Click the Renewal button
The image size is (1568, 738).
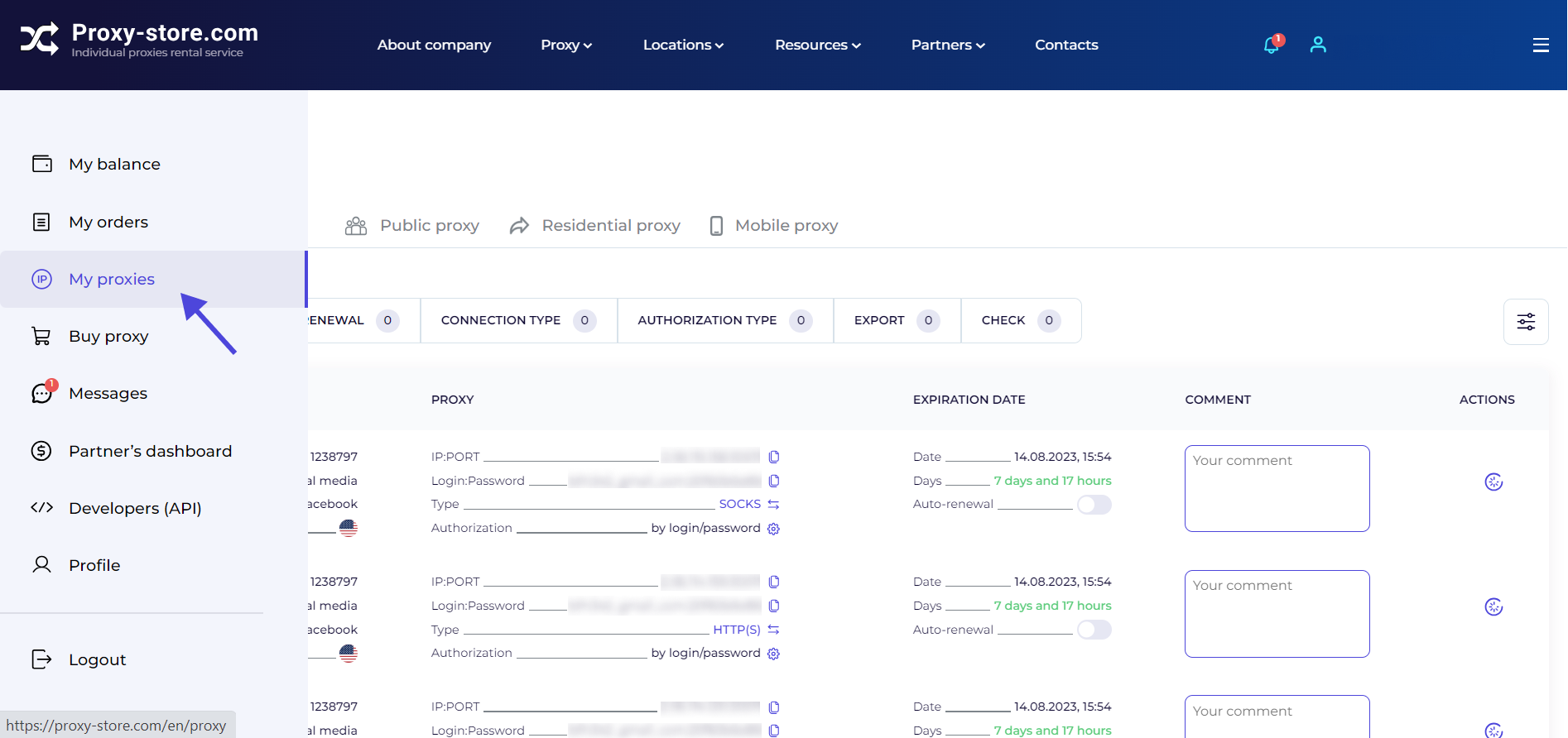(x=363, y=320)
